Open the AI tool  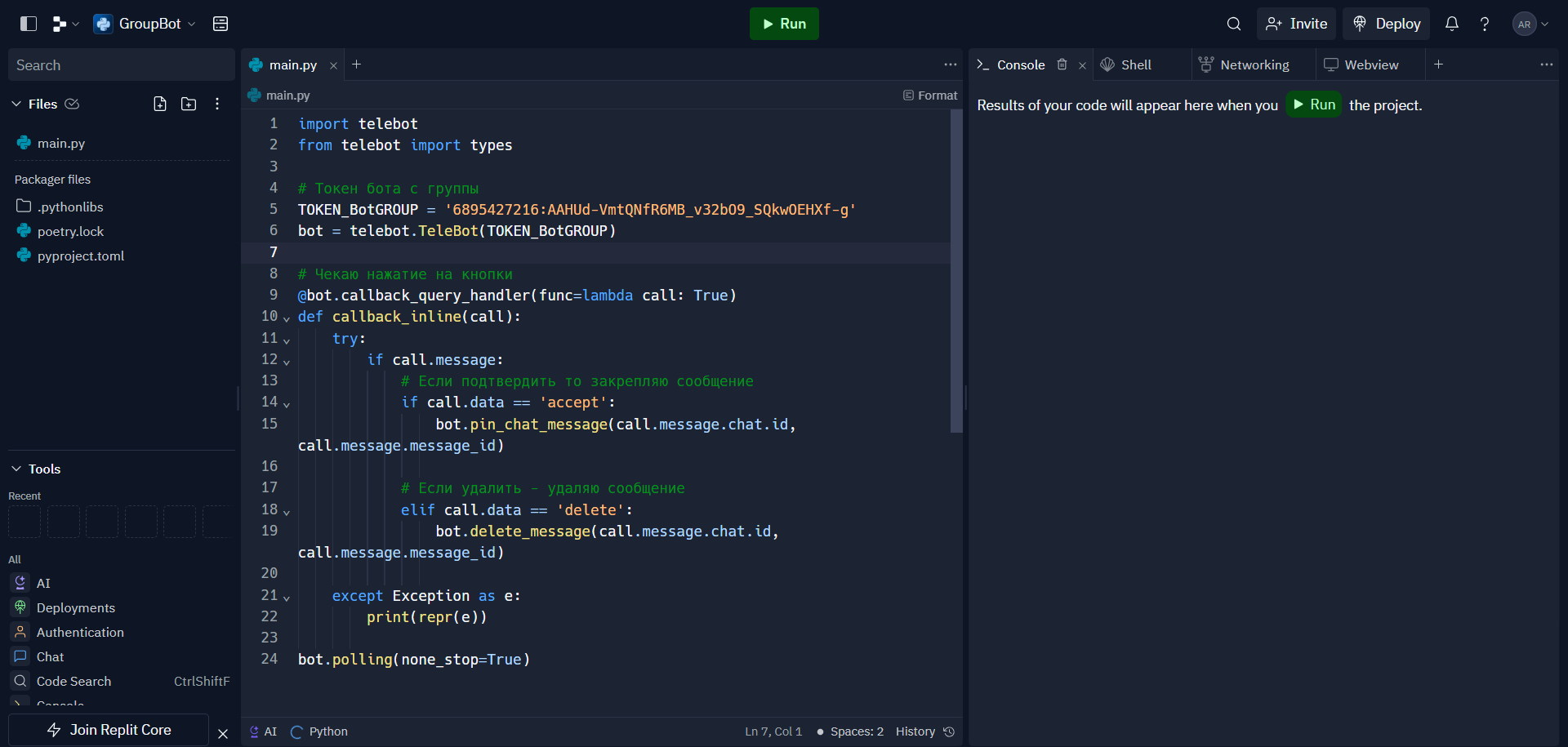122,583
